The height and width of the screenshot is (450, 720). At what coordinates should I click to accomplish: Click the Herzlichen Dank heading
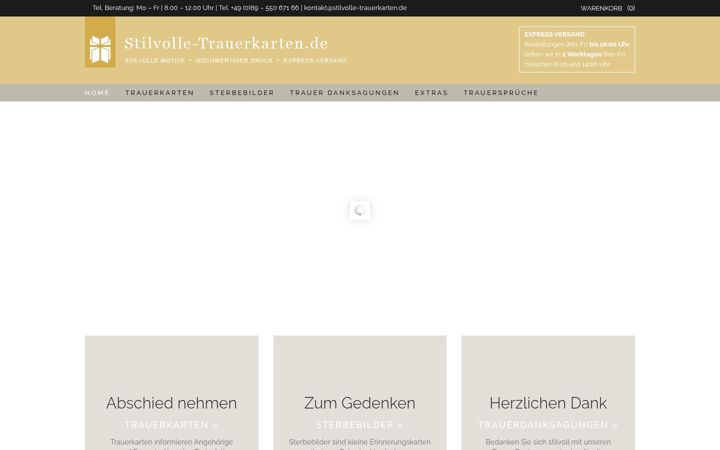[x=548, y=403]
